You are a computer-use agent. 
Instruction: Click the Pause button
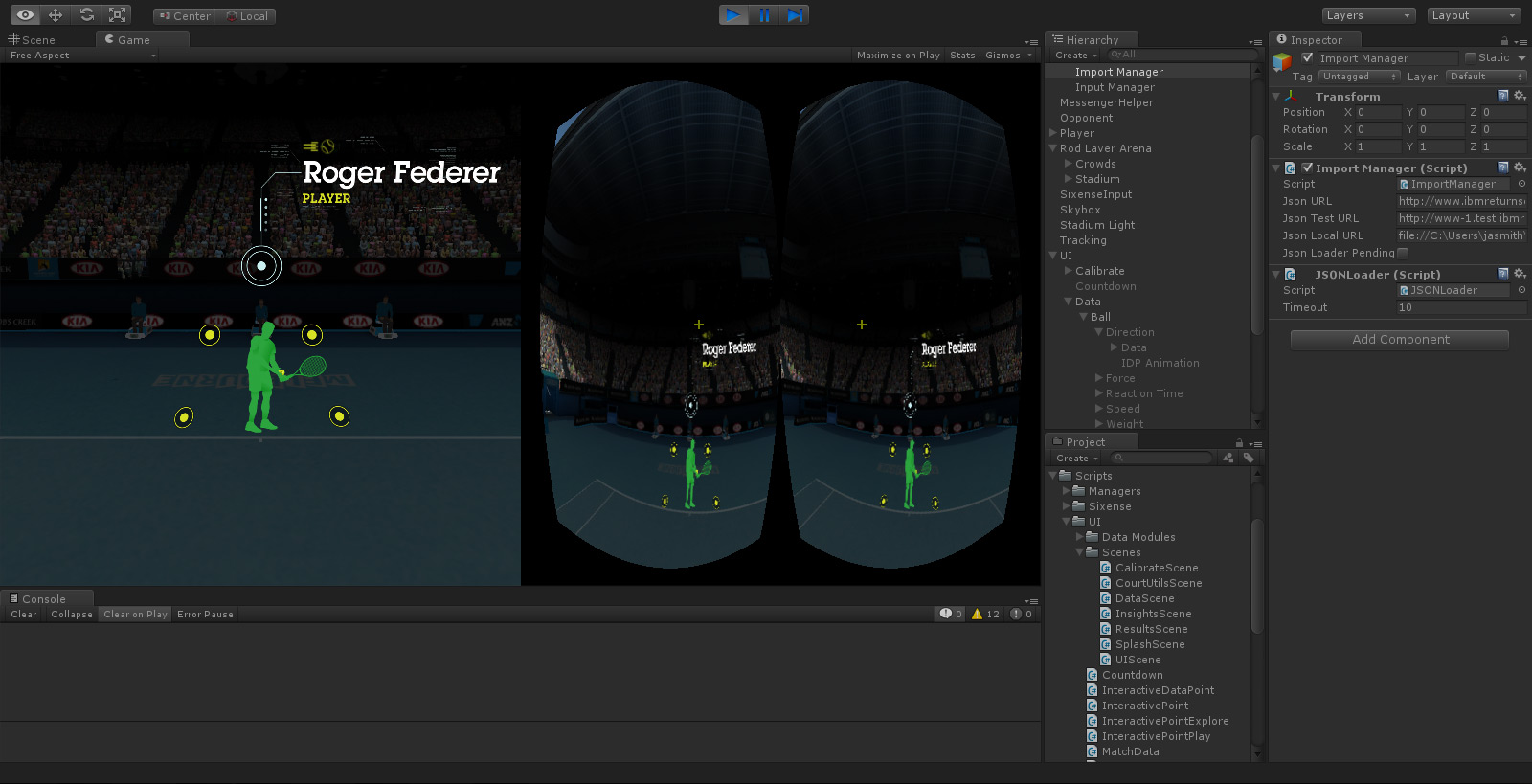pyautogui.click(x=764, y=15)
